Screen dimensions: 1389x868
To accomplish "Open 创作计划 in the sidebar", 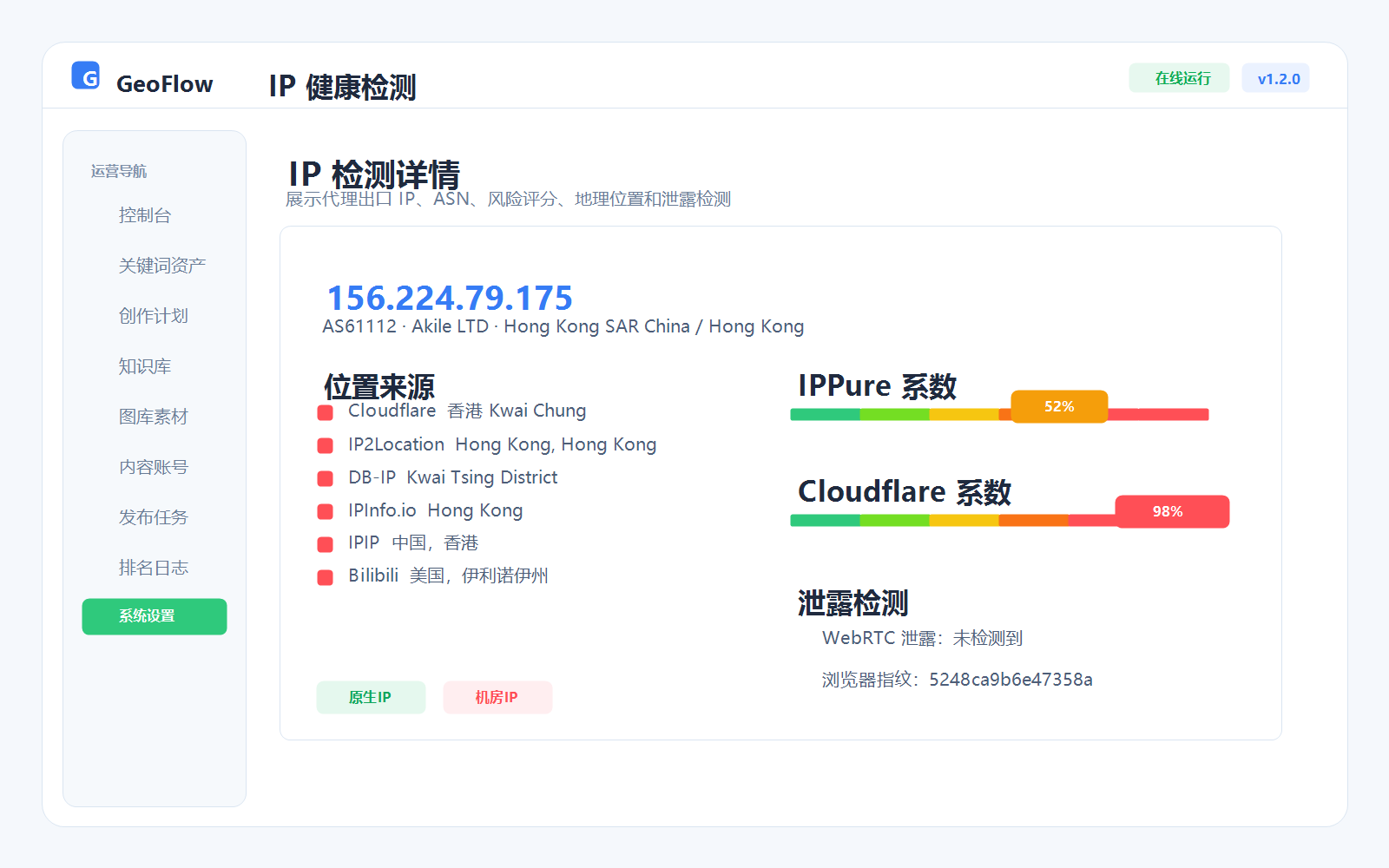I will [x=154, y=316].
